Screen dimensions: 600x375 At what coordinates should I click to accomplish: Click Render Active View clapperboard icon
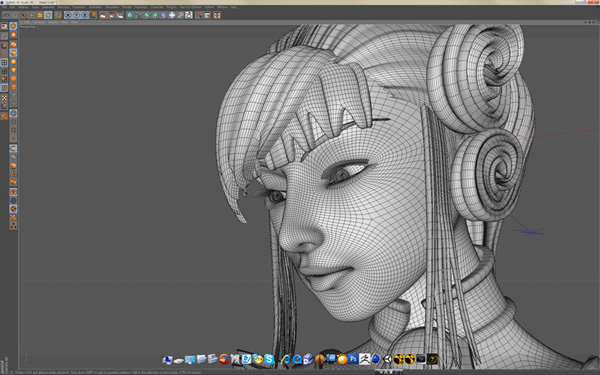point(103,15)
